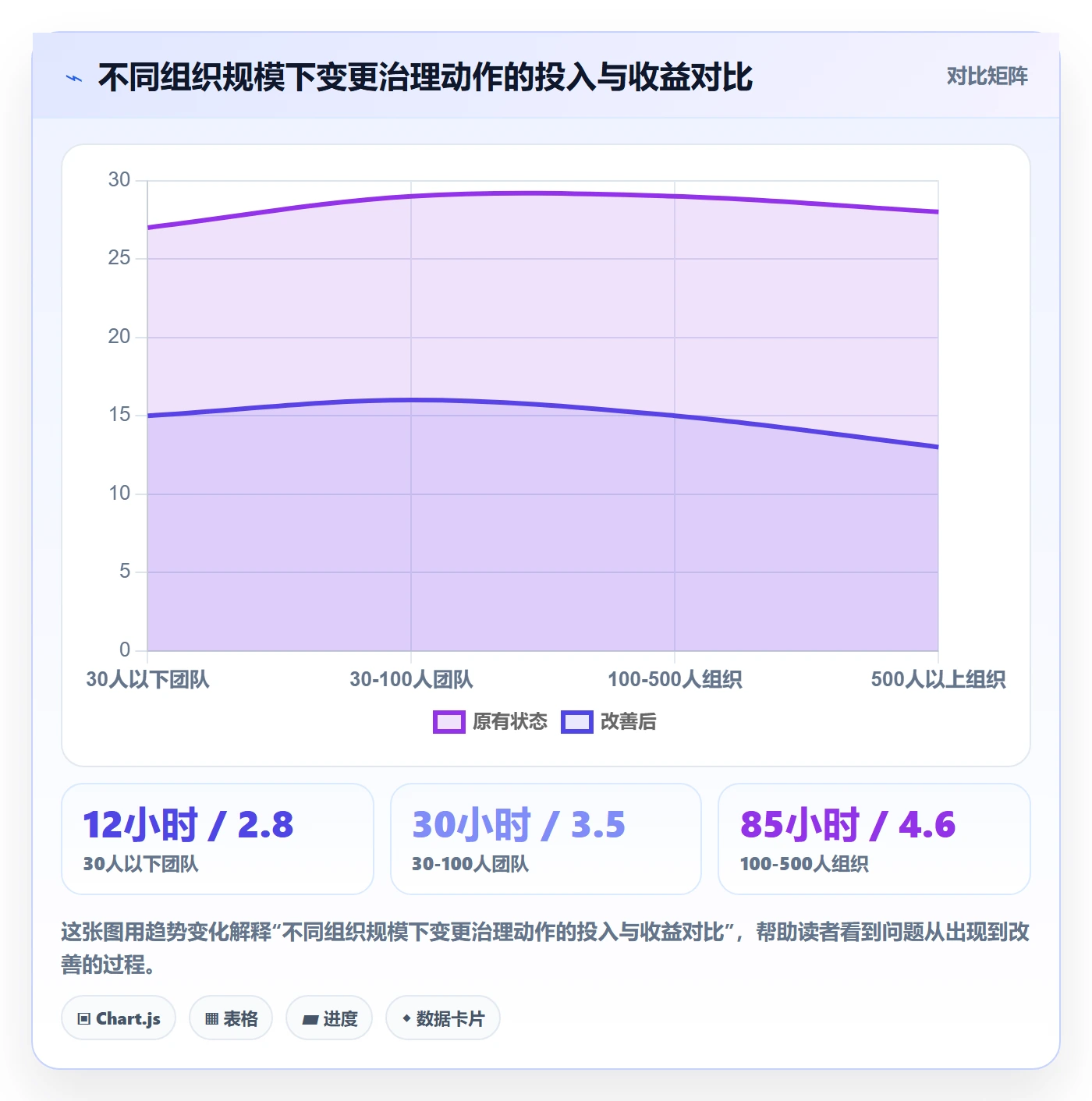Click the y-axis value 5
Screen dimensions: 1092x1101
125,572
